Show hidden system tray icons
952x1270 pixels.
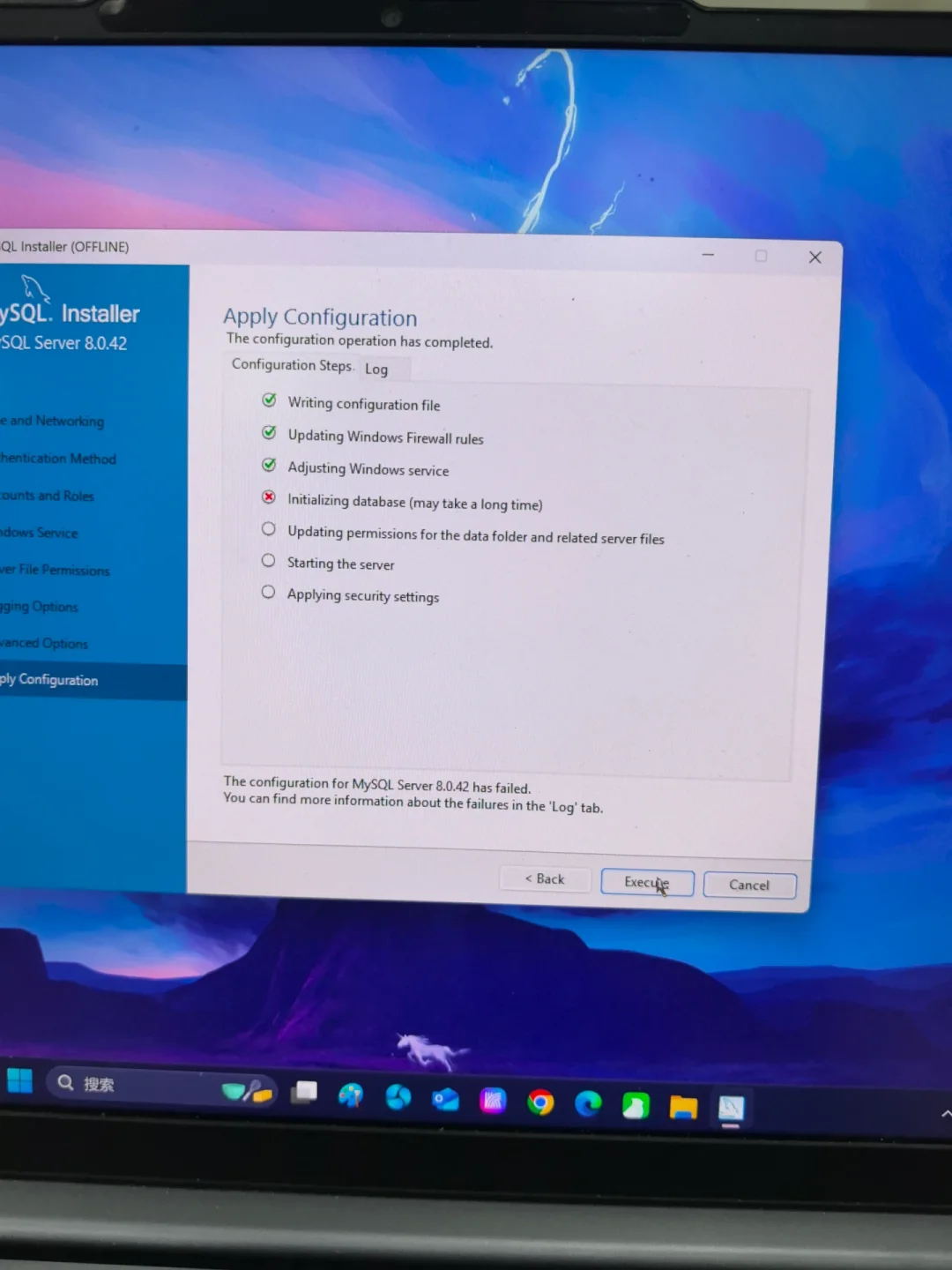[x=946, y=1115]
